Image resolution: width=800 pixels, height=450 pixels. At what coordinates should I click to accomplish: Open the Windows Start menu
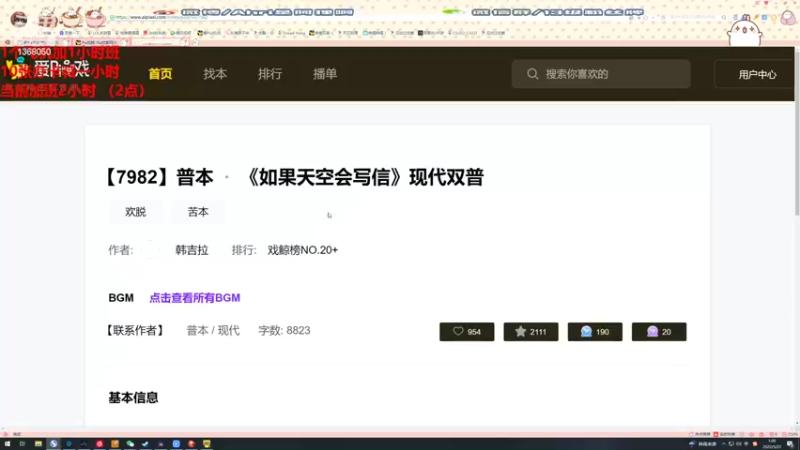7,444
